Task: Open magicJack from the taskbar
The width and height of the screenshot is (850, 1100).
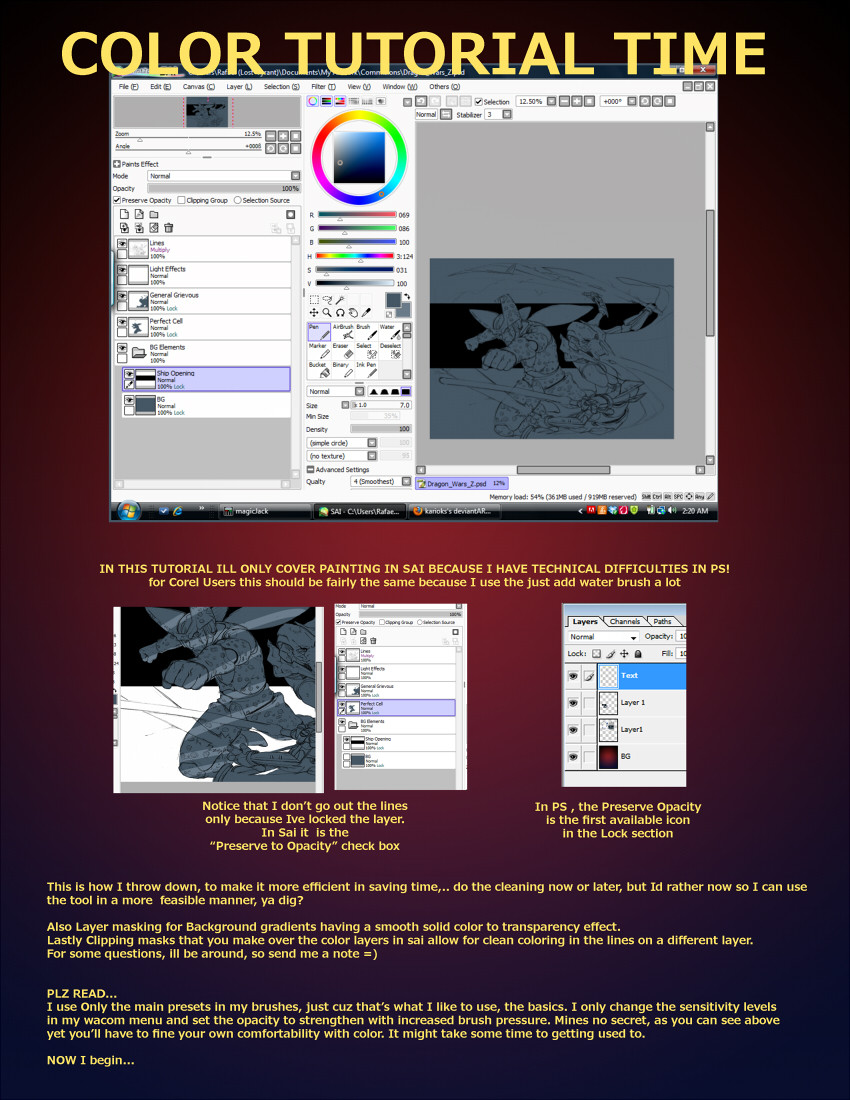Action: (x=265, y=511)
